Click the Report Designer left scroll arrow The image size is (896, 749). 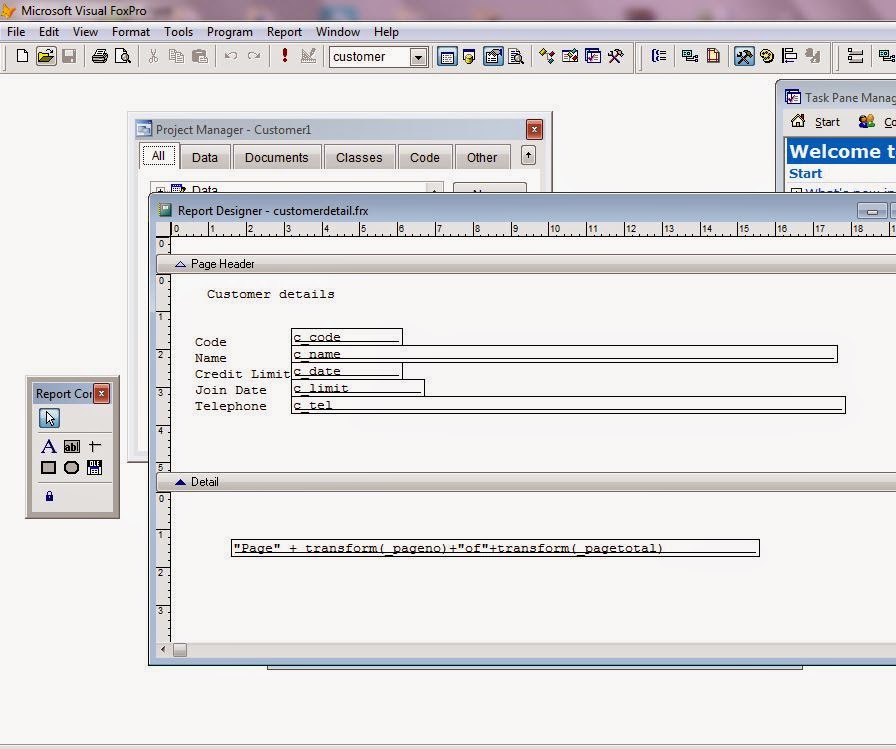point(163,650)
